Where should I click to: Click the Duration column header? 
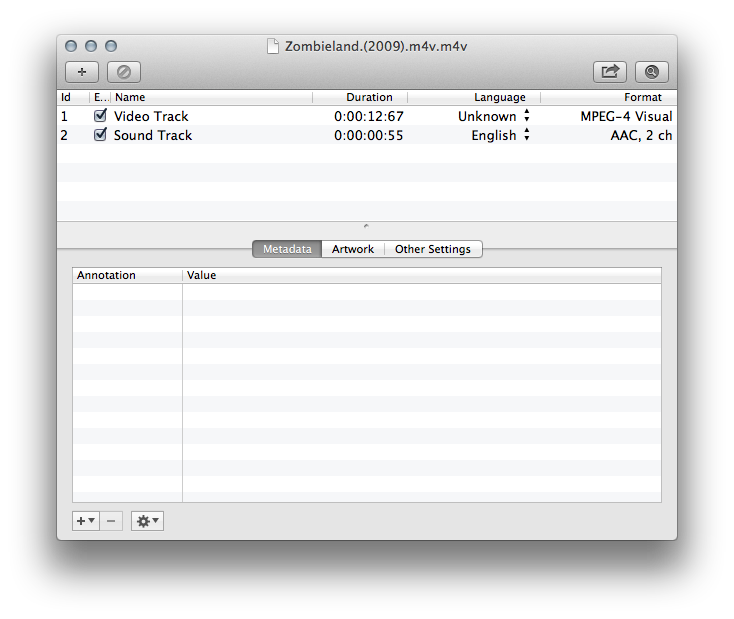click(x=360, y=97)
